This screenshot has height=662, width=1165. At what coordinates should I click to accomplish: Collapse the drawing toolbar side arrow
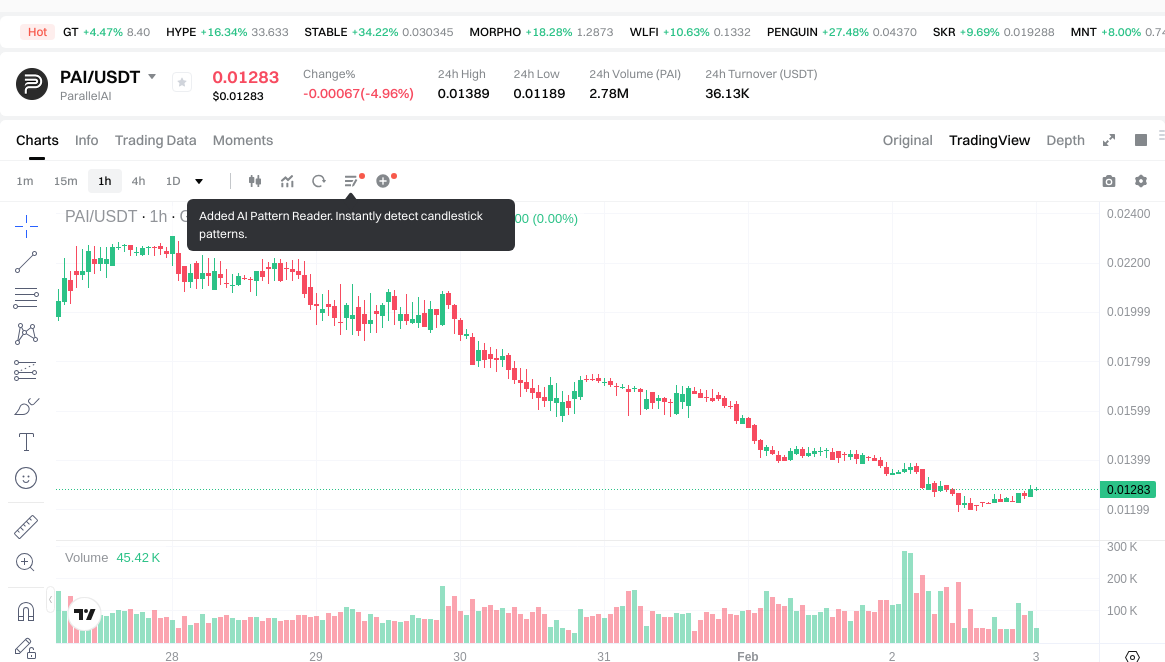(51, 600)
